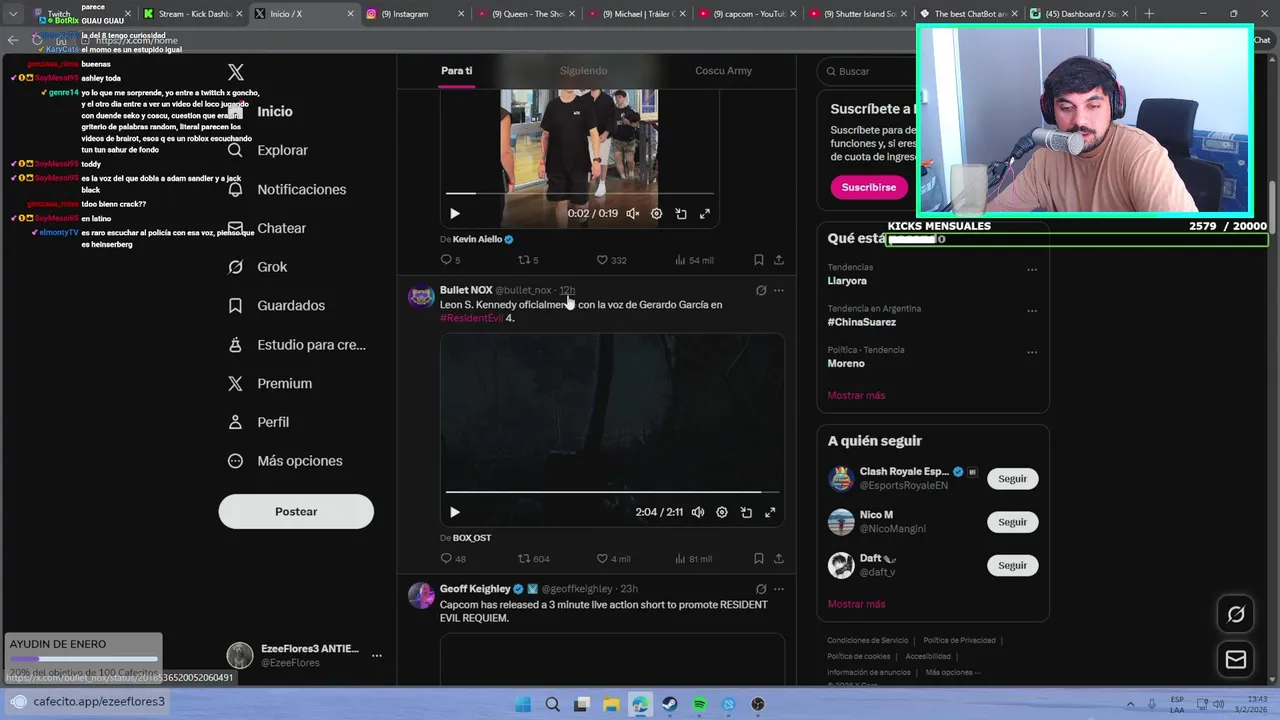Bookmark the Kevin Aiello video post
This screenshot has width=1280, height=720.
[759, 260]
